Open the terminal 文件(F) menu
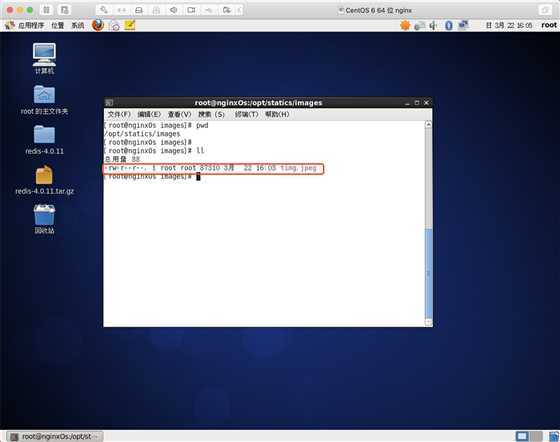The height and width of the screenshot is (442, 560). [119, 114]
